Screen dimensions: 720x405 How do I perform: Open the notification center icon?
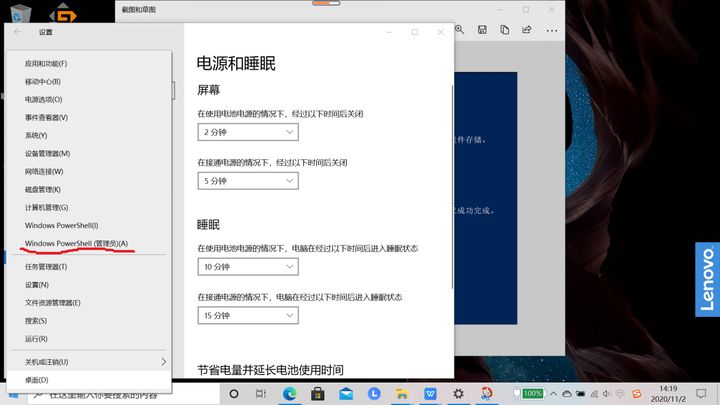(x=701, y=394)
